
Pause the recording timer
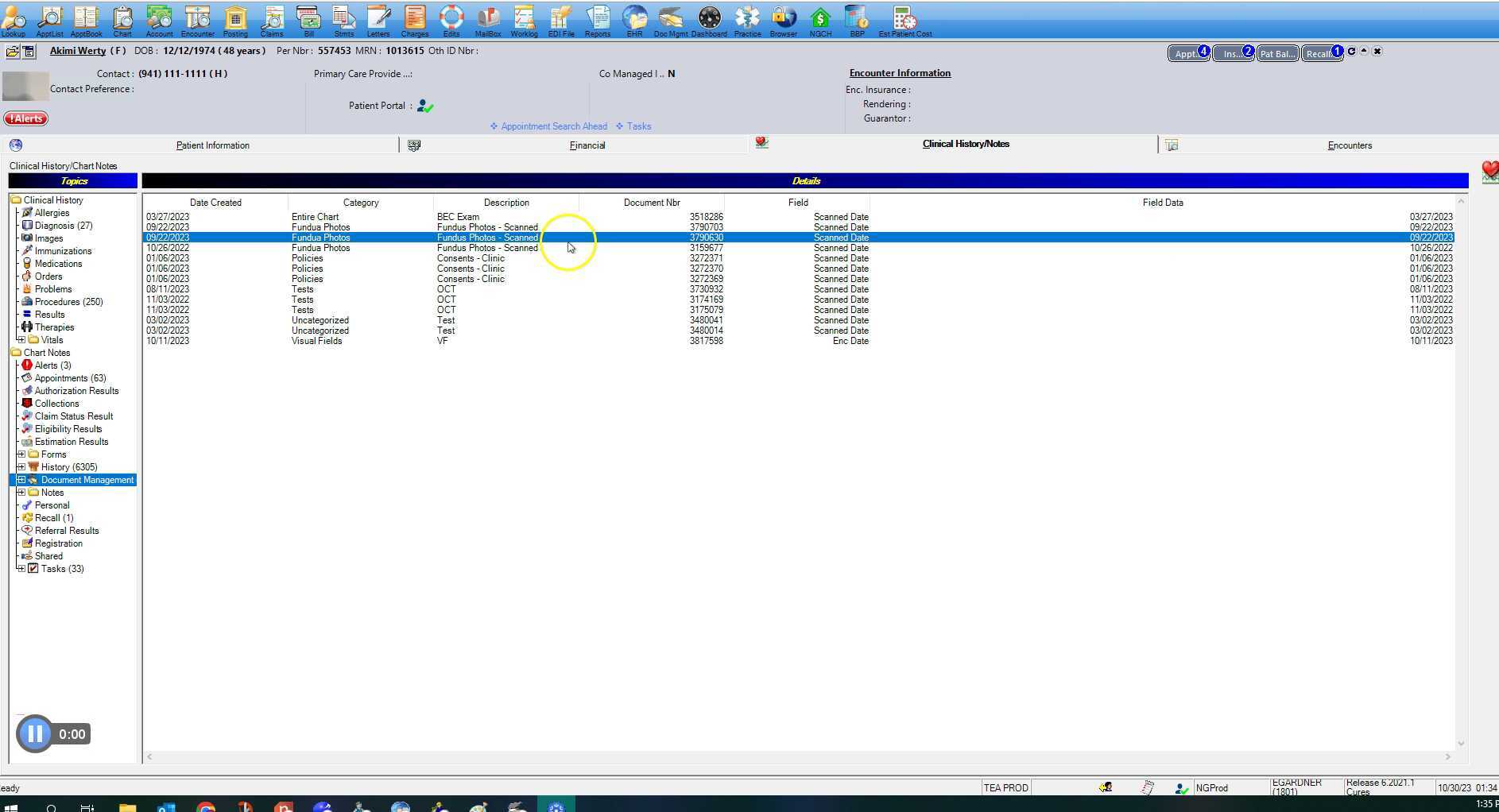[35, 733]
